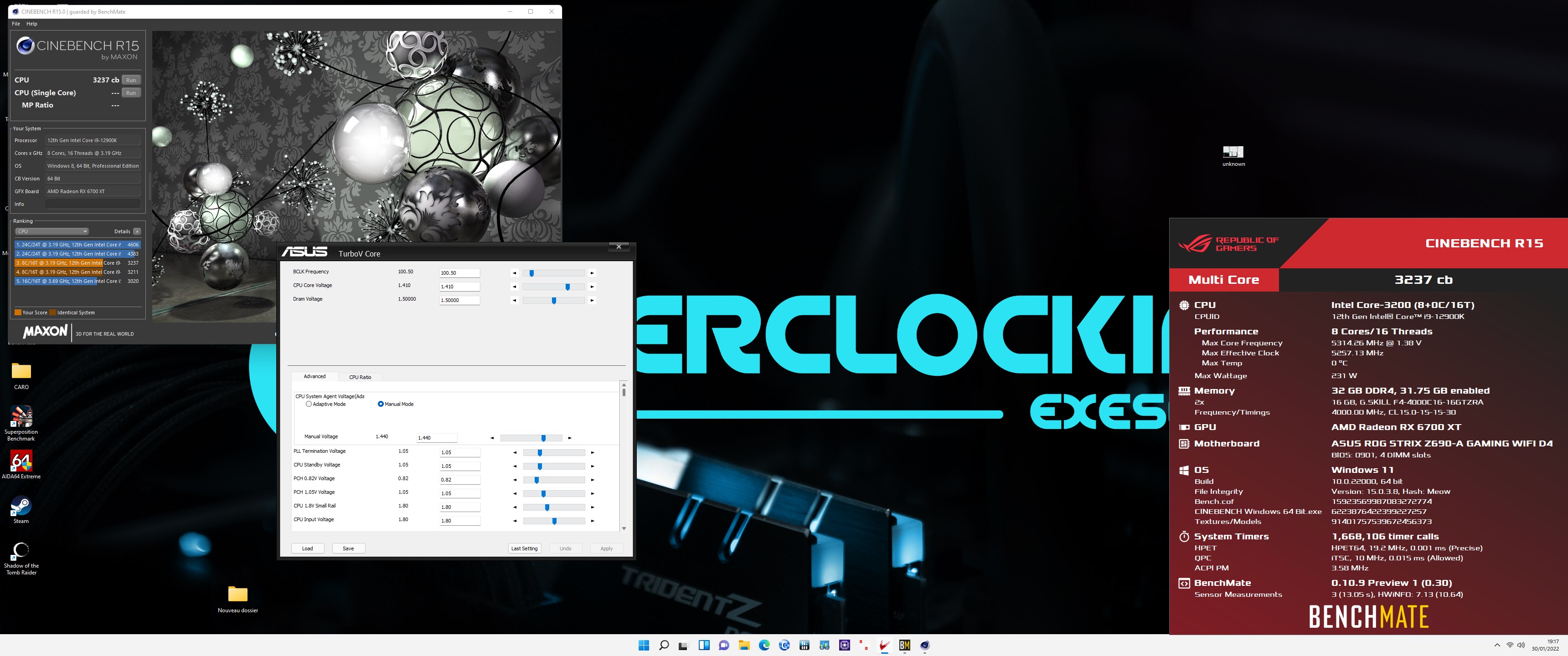The height and width of the screenshot is (656, 1568).
Task: Click Load in TurboV Core
Action: tap(307, 548)
